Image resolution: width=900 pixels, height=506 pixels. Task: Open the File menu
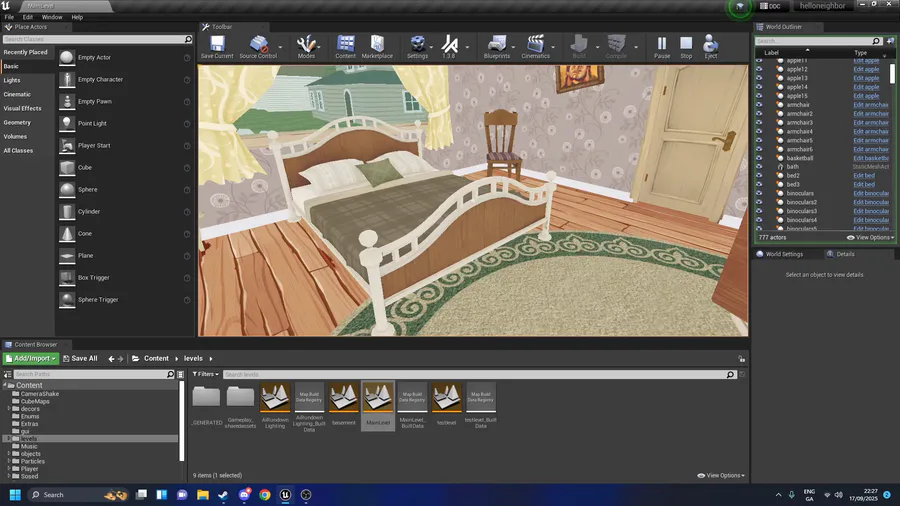(x=9, y=17)
